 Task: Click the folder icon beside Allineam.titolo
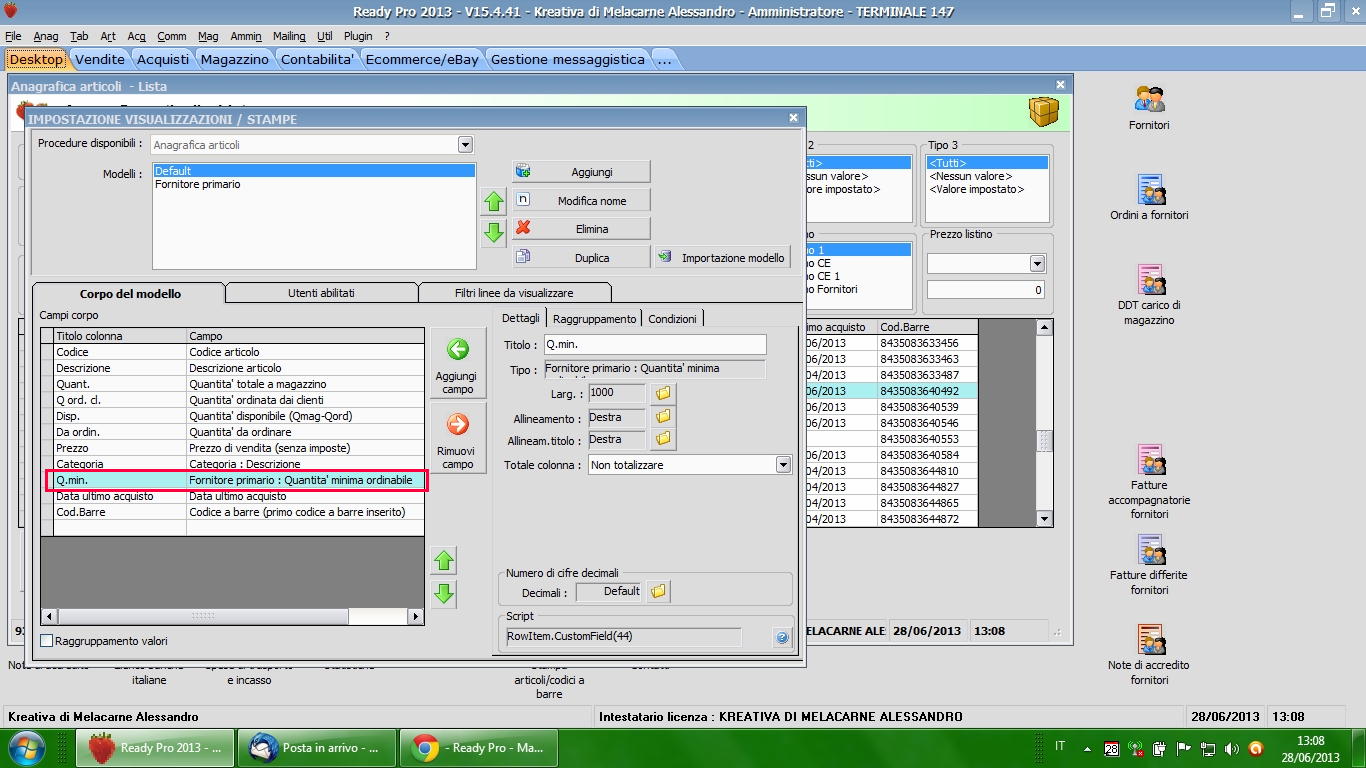click(663, 439)
